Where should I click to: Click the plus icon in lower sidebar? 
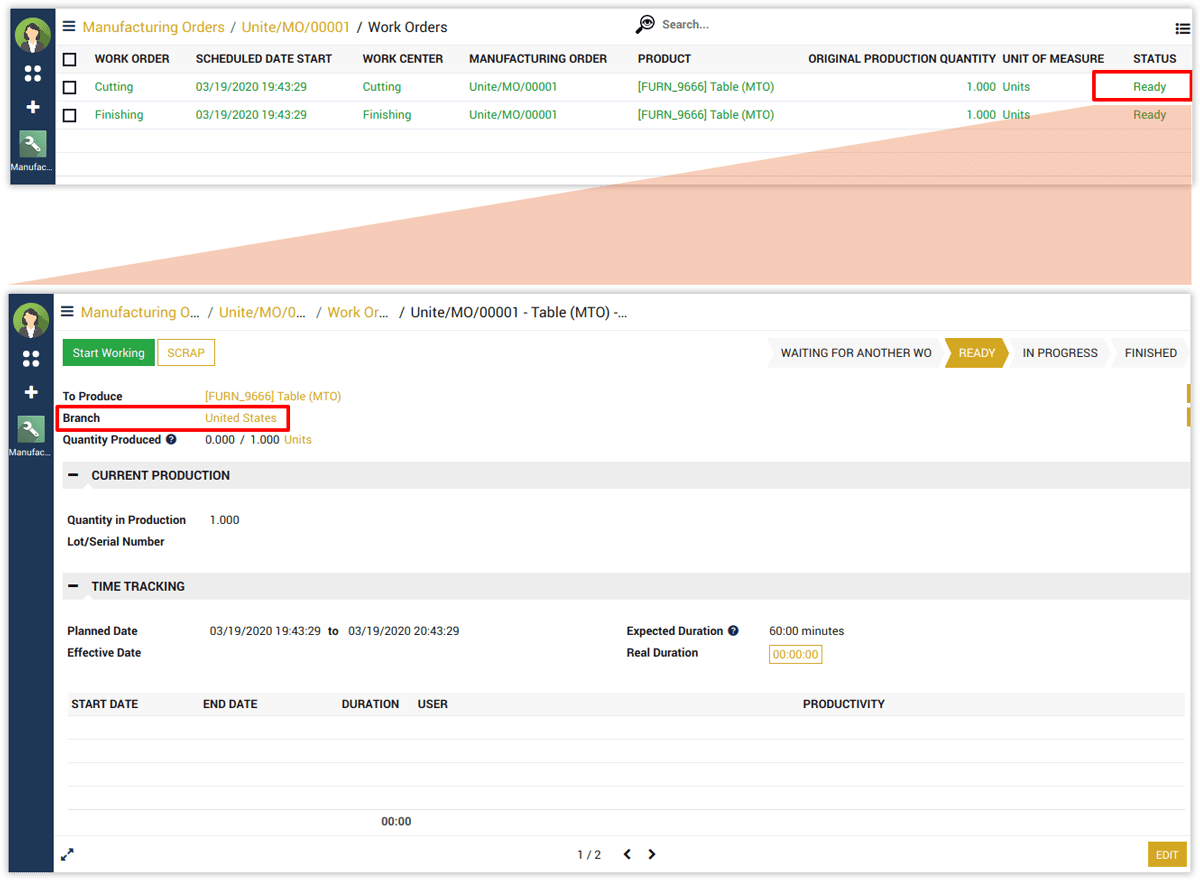coord(31,392)
